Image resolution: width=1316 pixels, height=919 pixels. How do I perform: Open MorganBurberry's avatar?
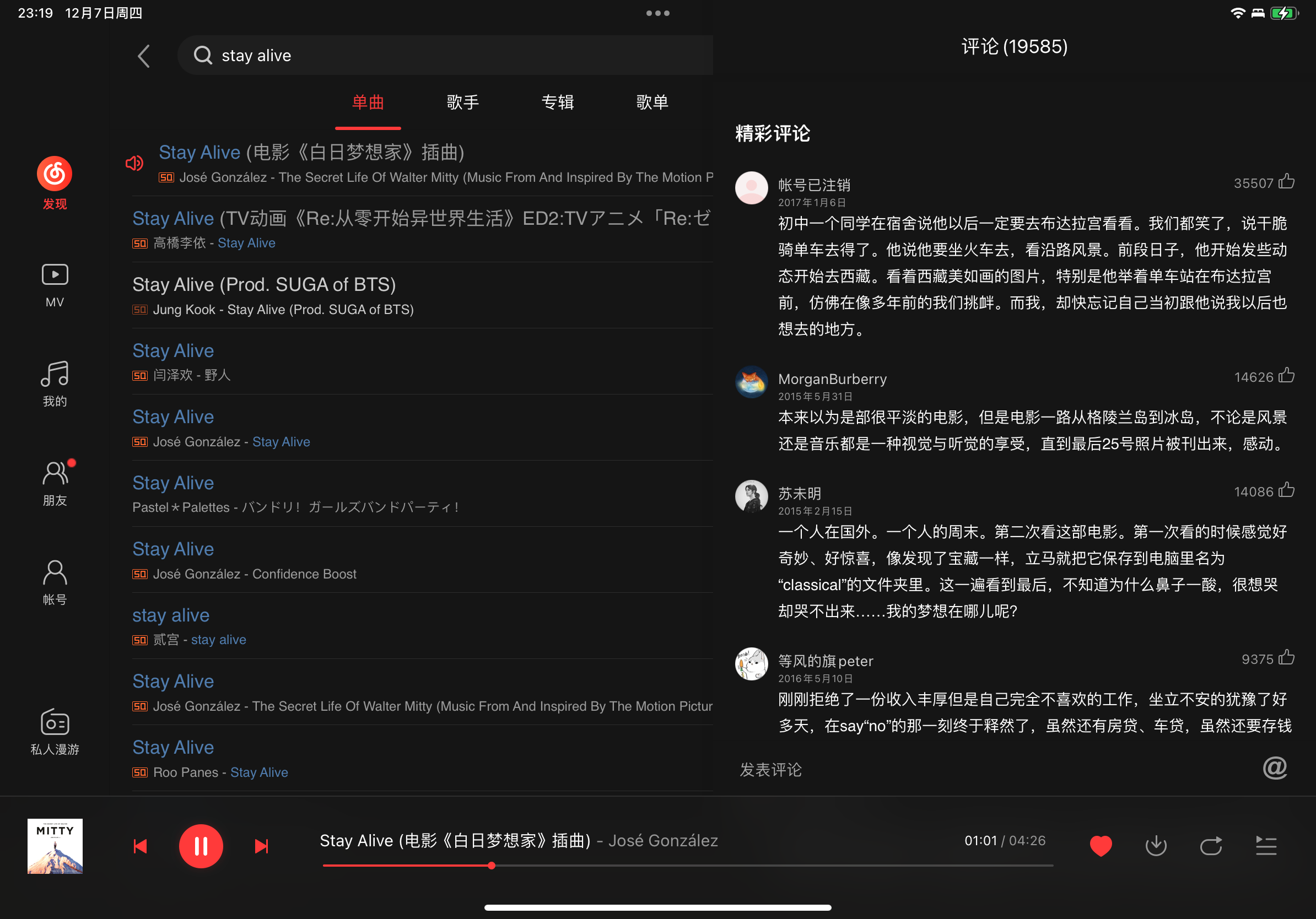tap(752, 382)
